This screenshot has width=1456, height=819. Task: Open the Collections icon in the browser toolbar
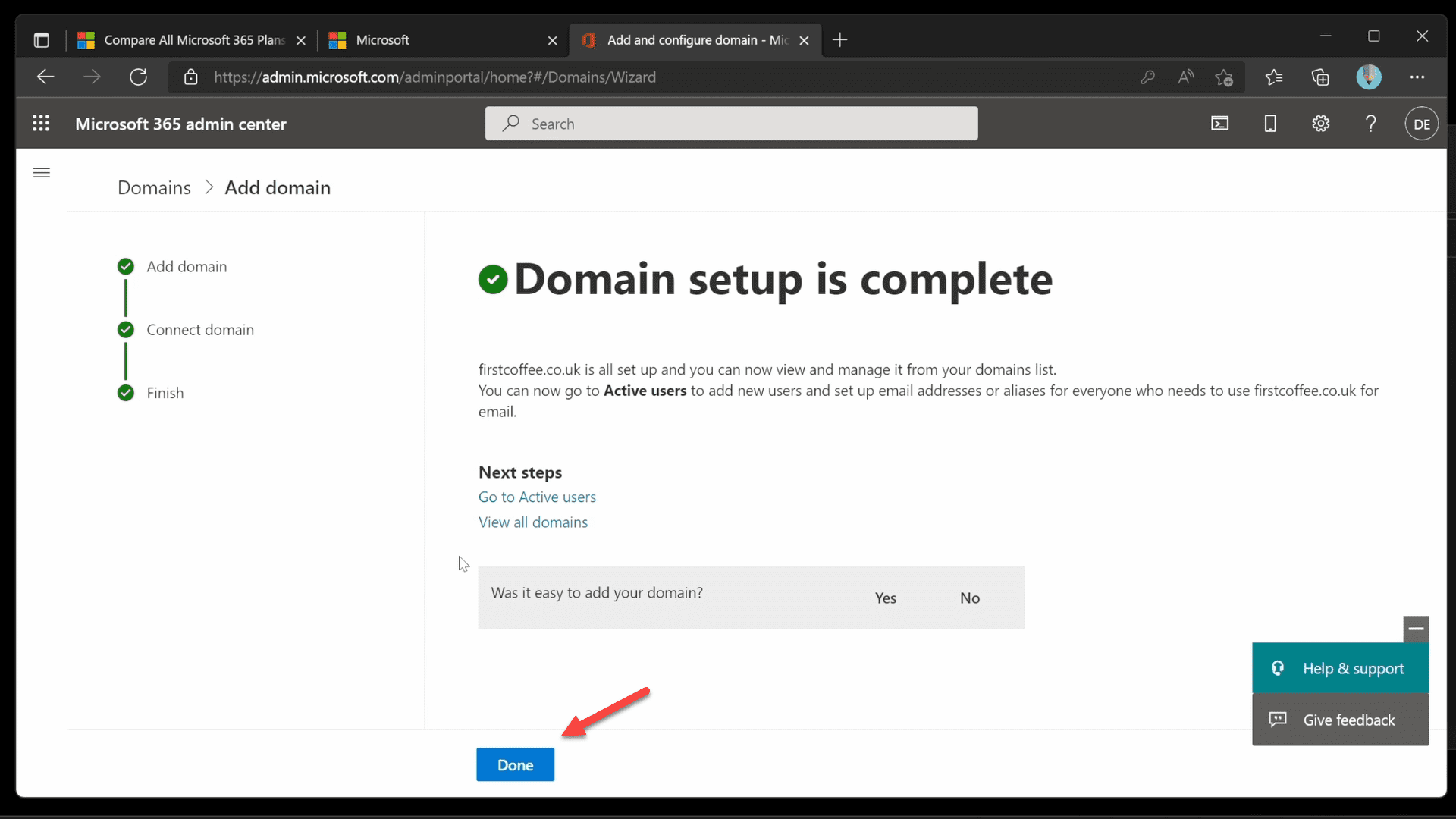(1322, 77)
